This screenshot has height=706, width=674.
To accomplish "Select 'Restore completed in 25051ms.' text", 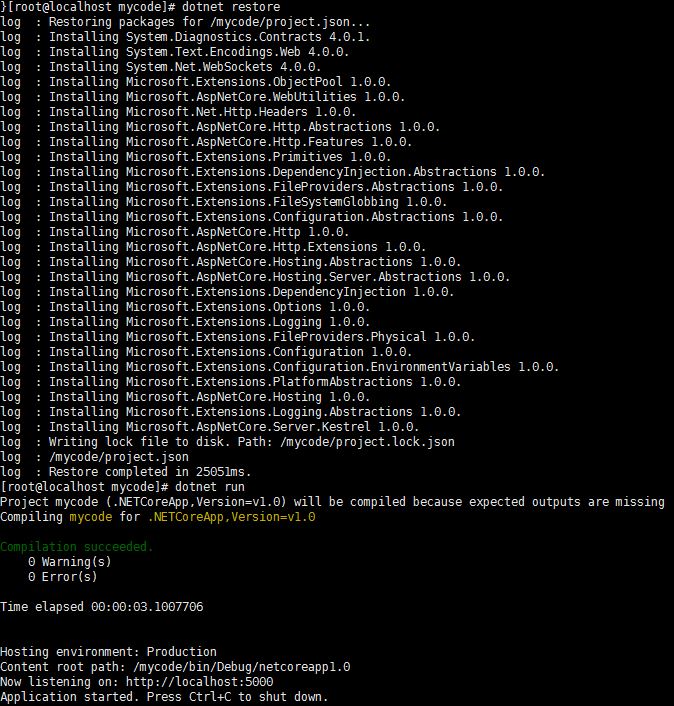I will [150, 472].
